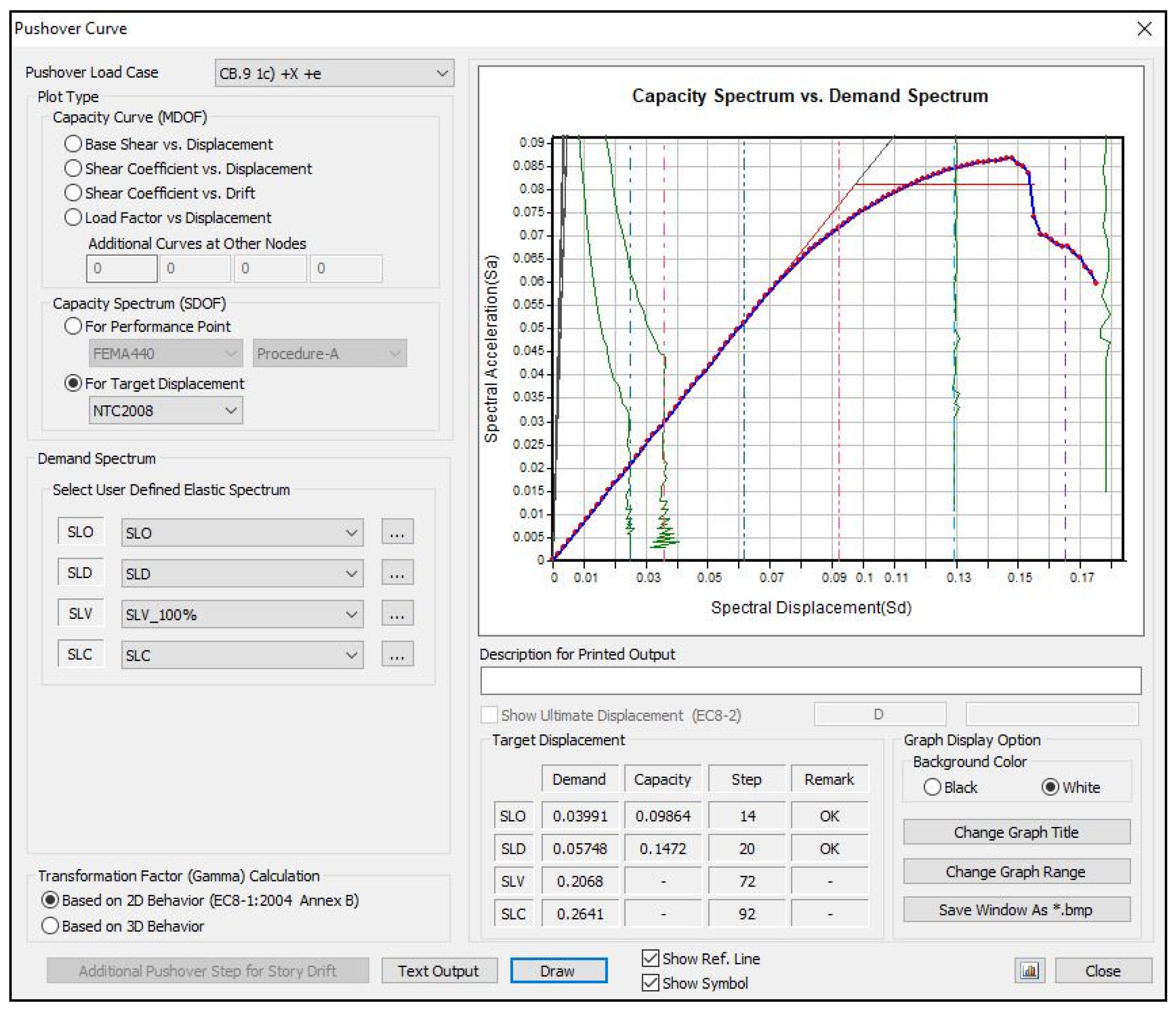Open the SLD spectrum ellipsis browse button

pos(397,573)
